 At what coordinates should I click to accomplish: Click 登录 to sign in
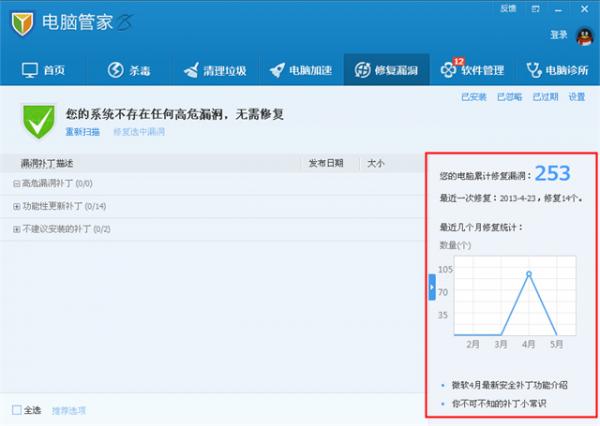[559, 35]
